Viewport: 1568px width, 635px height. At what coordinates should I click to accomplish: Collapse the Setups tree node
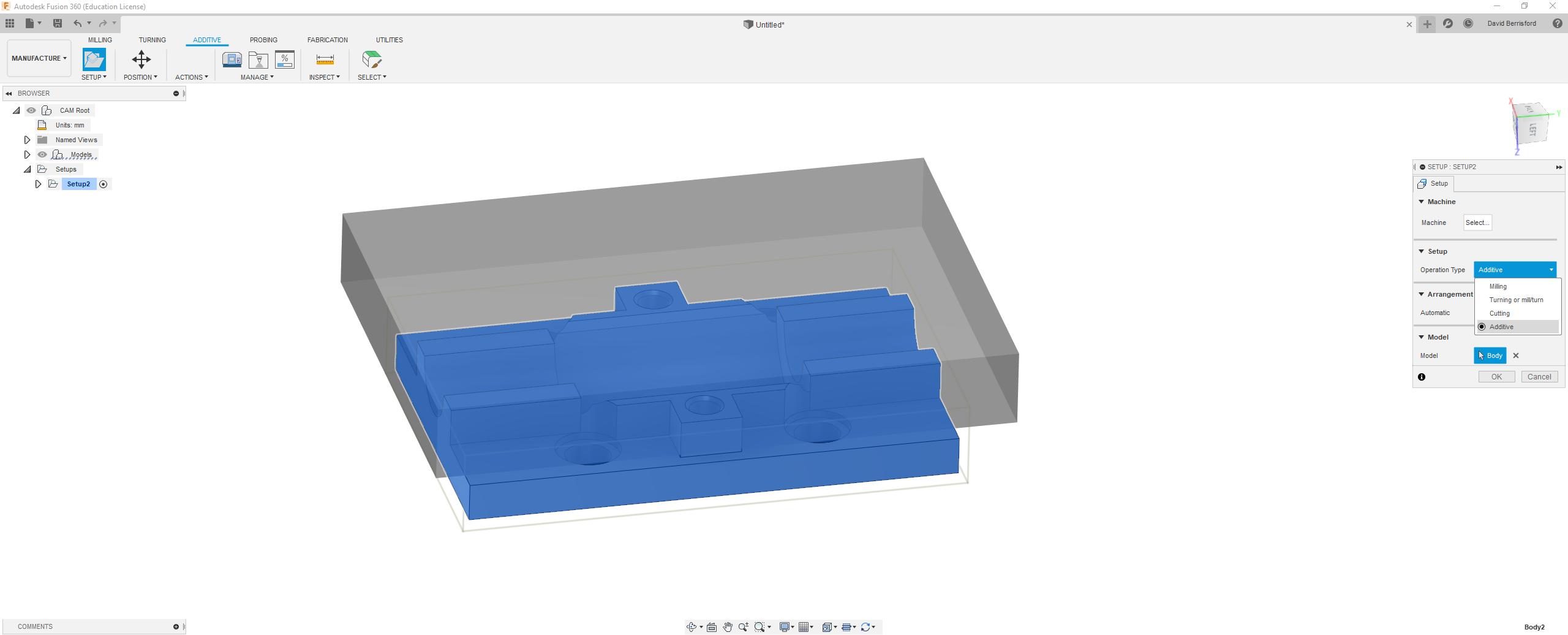(28, 169)
